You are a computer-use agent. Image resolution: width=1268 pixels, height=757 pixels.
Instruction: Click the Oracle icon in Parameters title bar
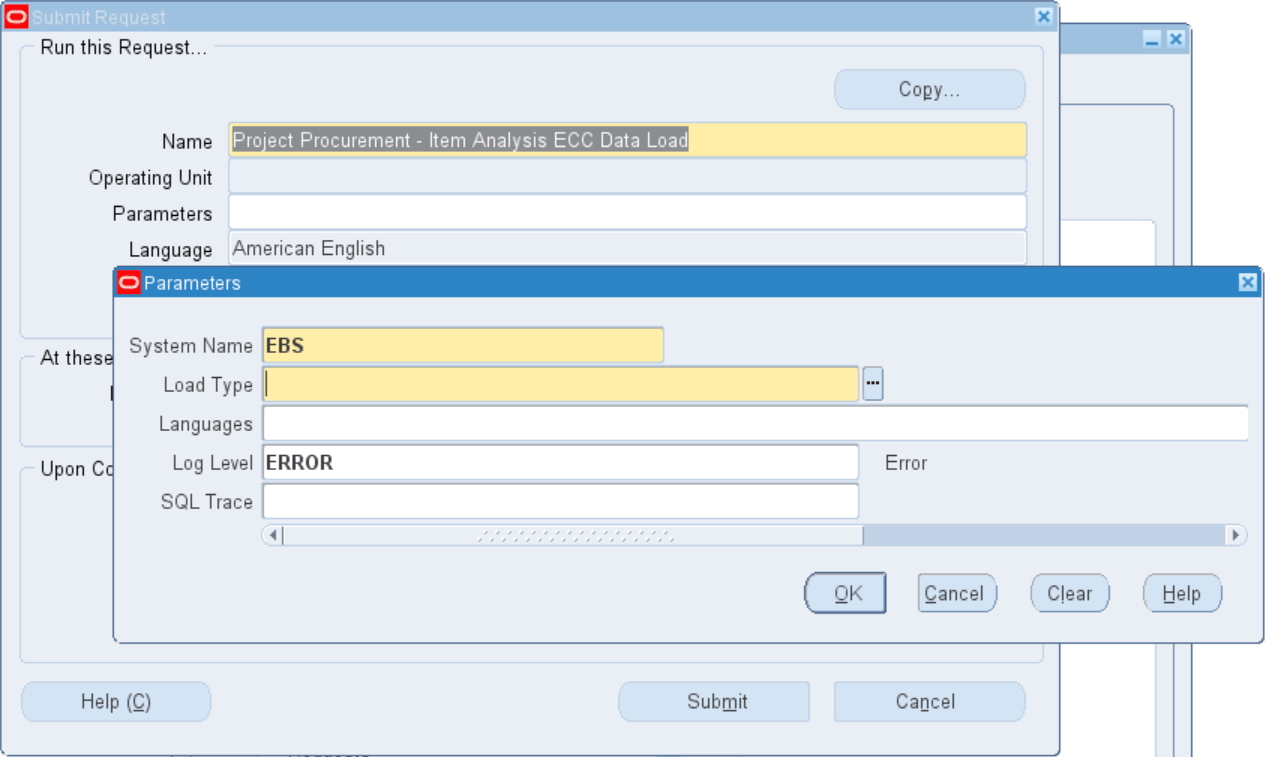(129, 283)
